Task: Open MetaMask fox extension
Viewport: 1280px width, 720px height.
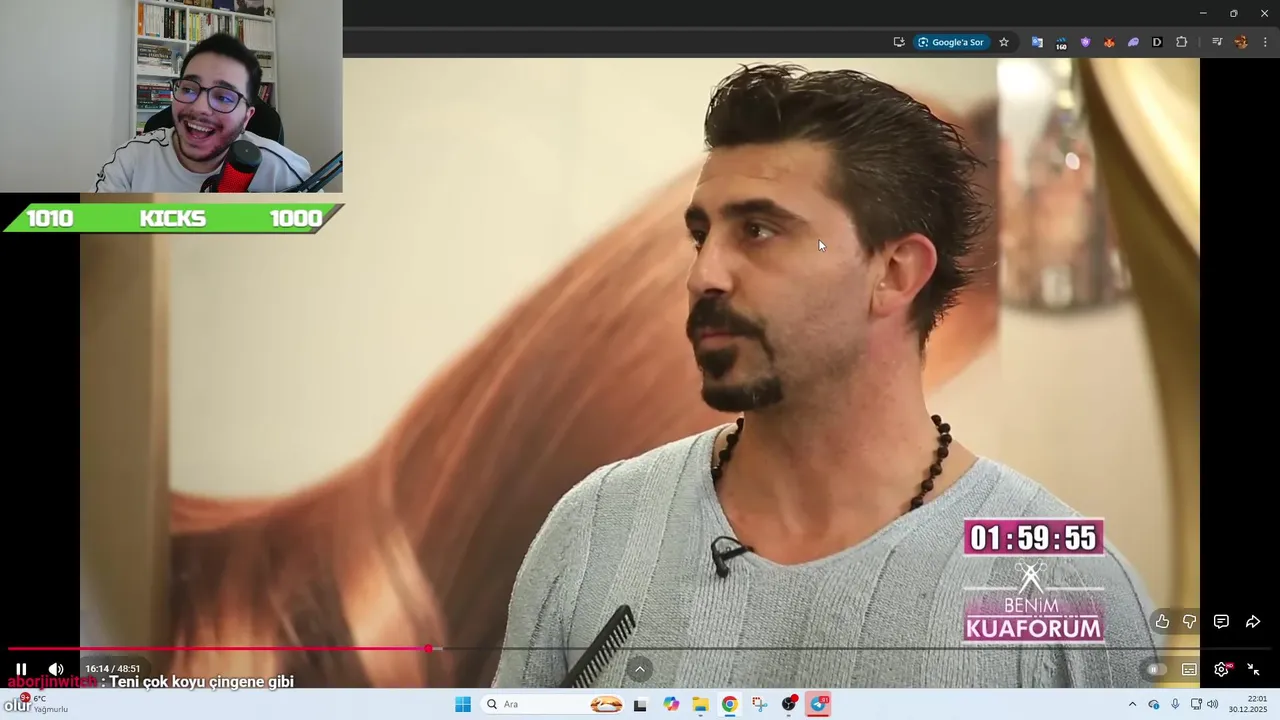Action: pos(1109,42)
